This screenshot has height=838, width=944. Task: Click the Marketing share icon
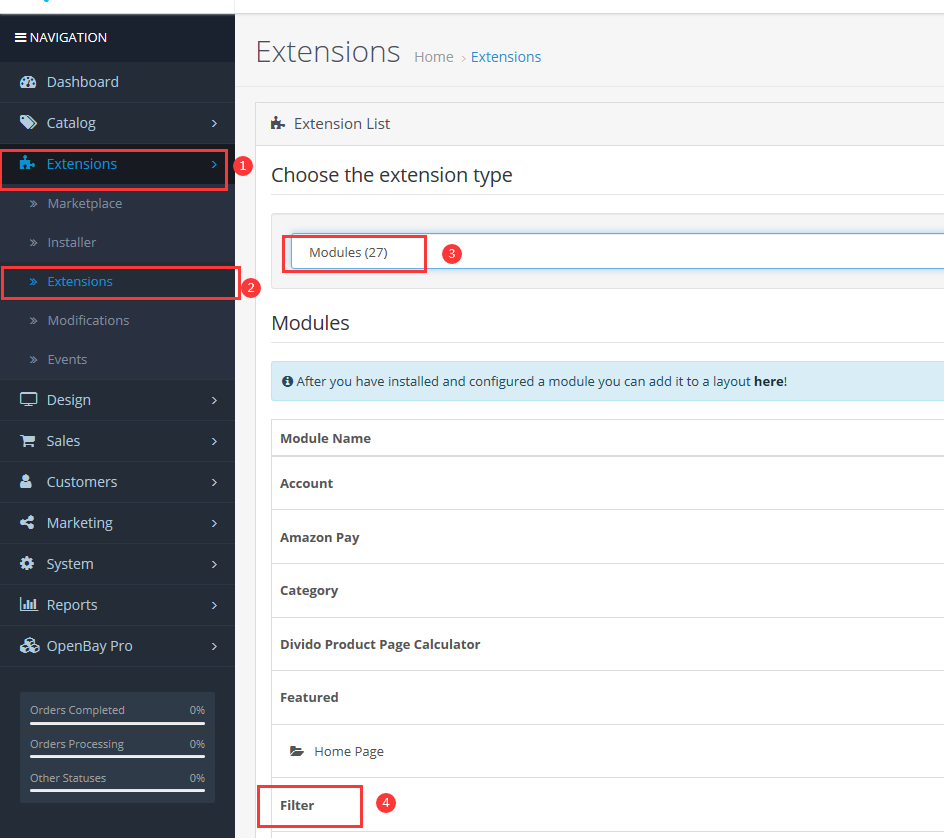click(x=27, y=523)
